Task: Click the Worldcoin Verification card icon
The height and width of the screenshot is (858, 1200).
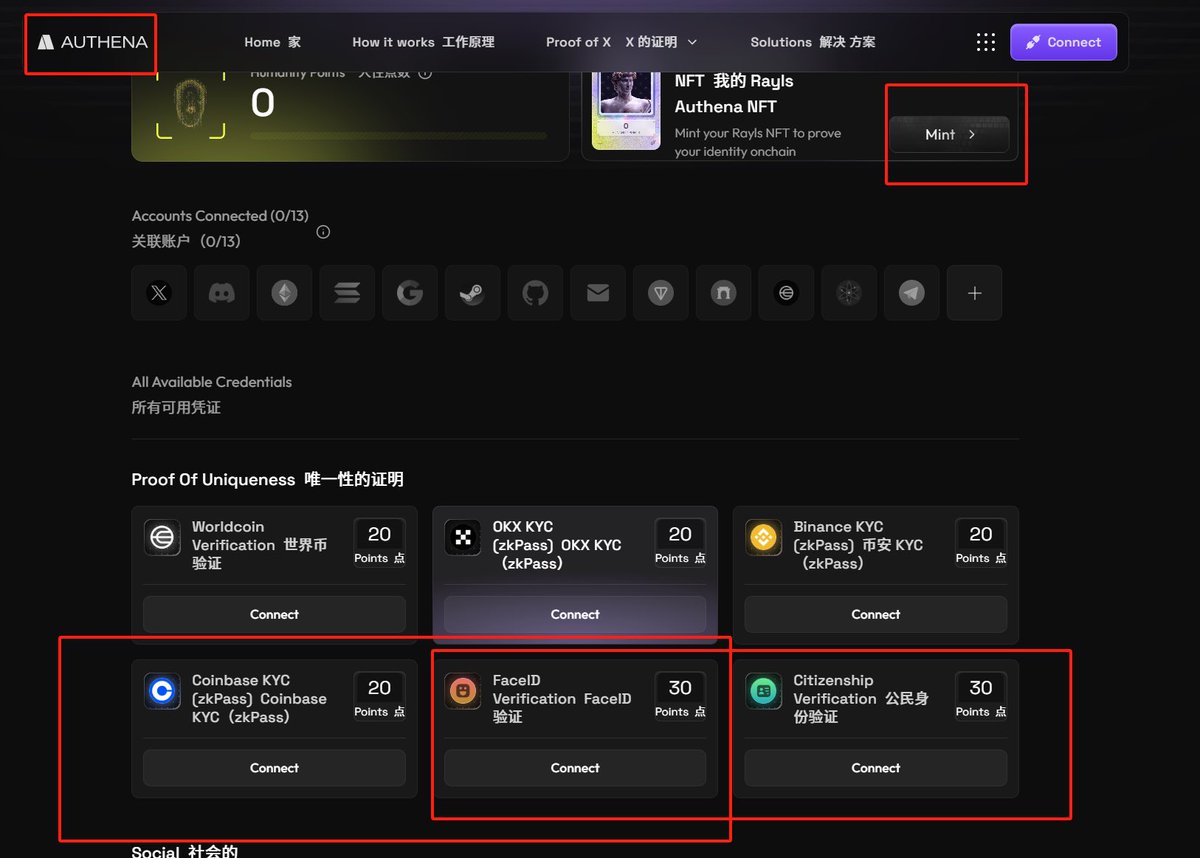Action: pyautogui.click(x=162, y=537)
